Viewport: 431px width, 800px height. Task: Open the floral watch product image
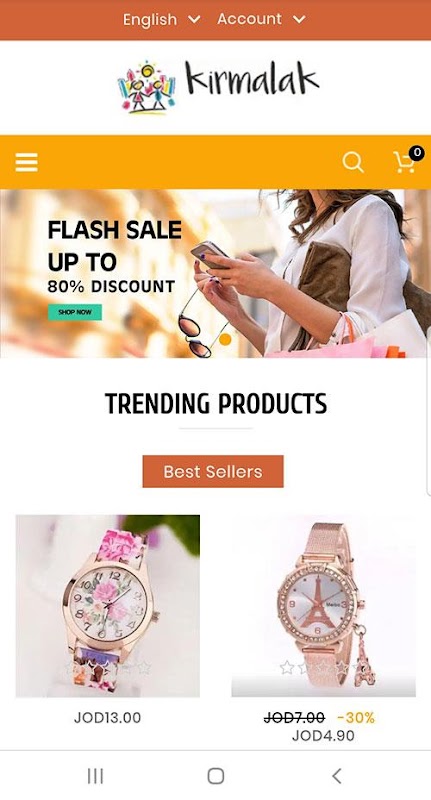pos(108,606)
